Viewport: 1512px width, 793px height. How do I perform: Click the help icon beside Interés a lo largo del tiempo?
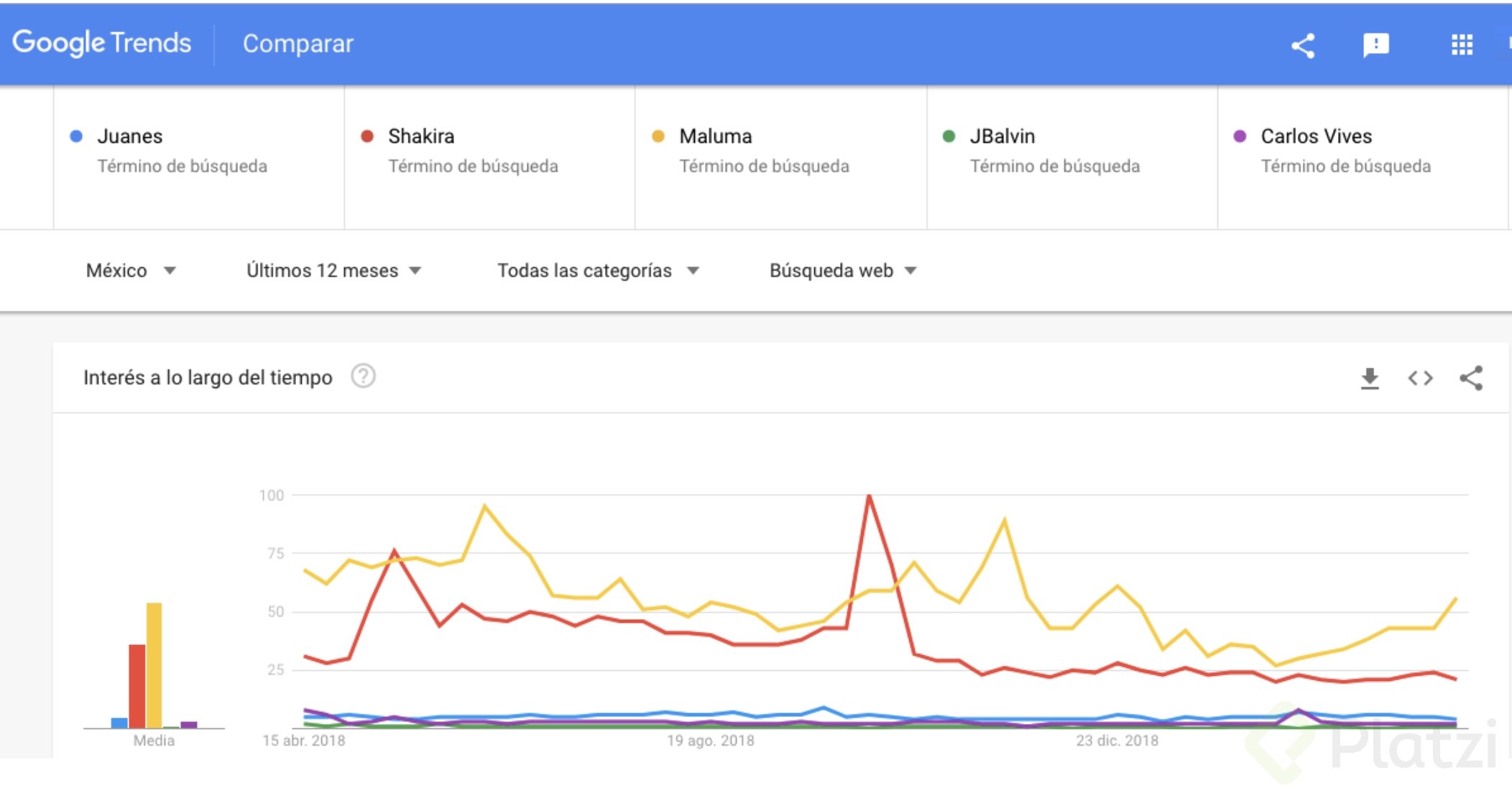click(363, 376)
